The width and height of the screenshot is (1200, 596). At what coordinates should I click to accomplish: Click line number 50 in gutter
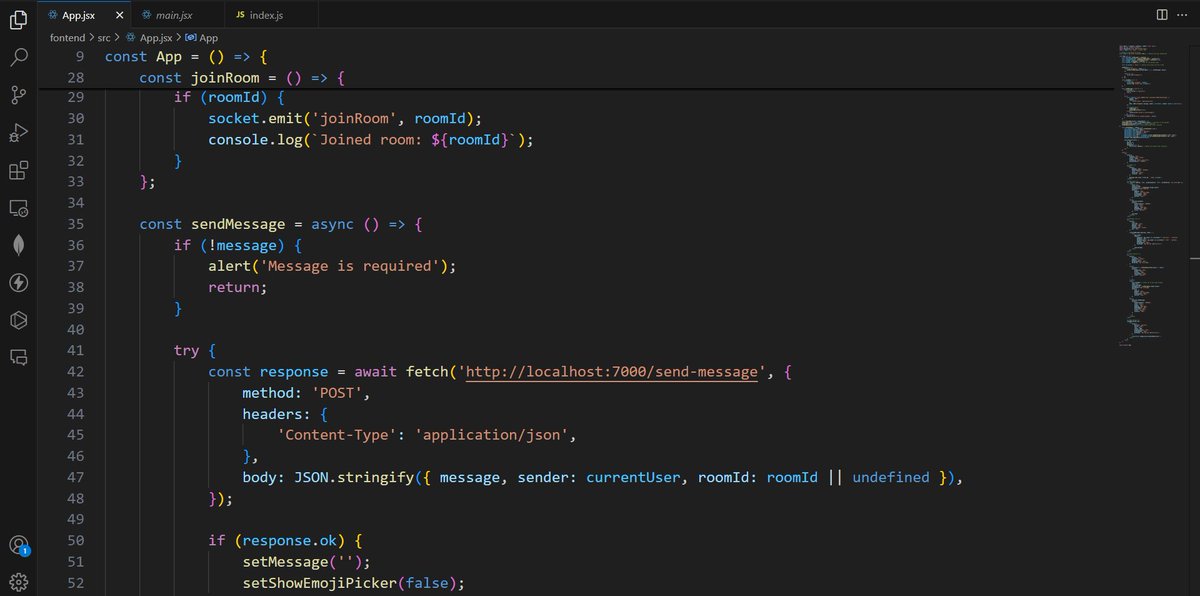point(76,540)
